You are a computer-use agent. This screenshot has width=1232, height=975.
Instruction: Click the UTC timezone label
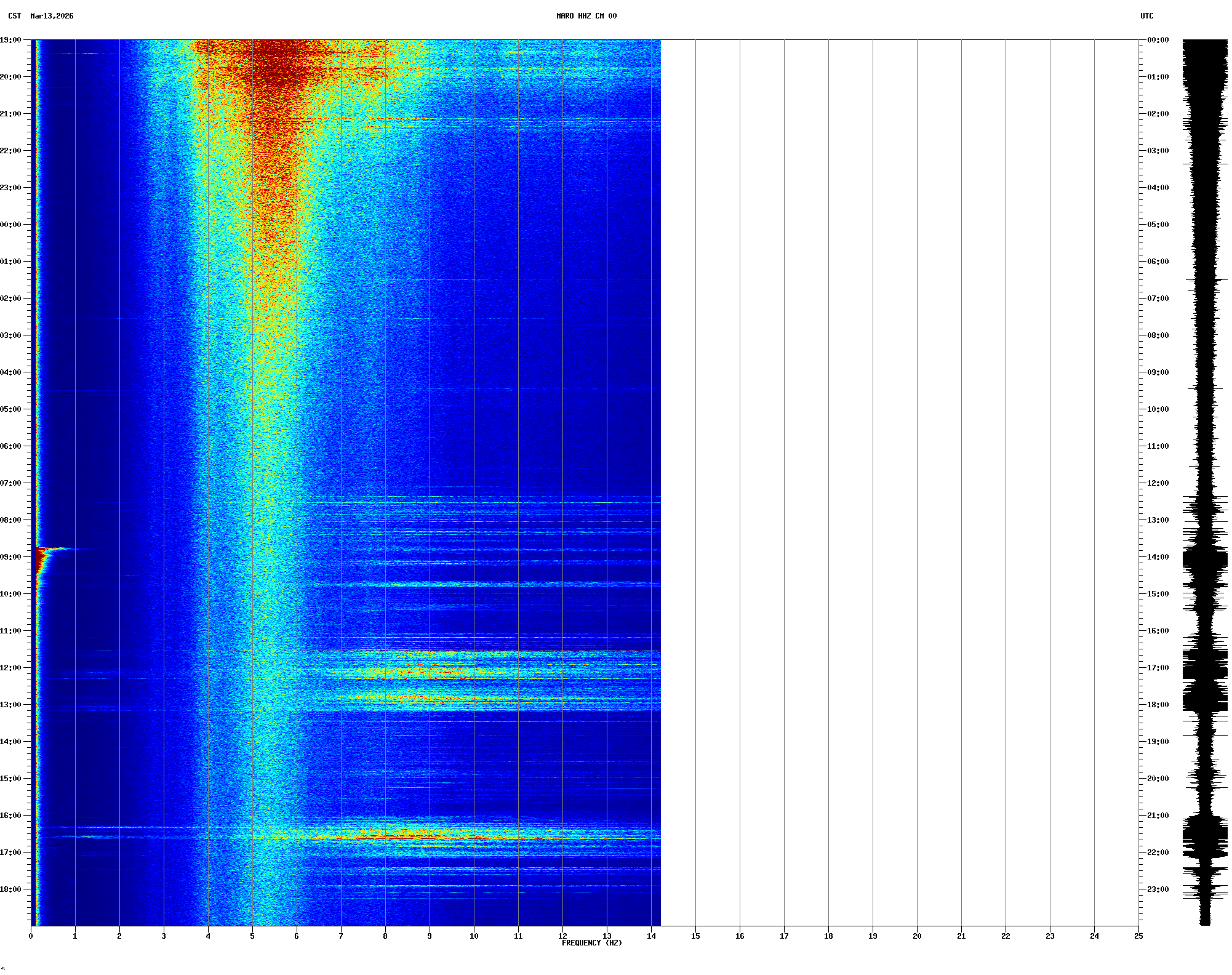pyautogui.click(x=1146, y=16)
